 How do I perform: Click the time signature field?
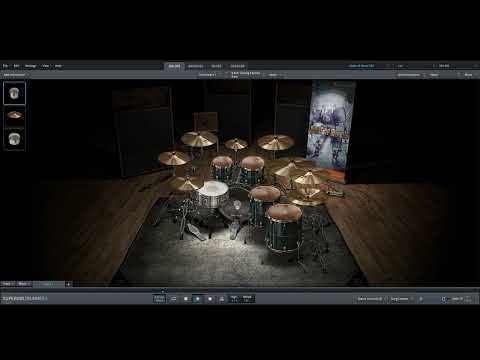(234, 299)
